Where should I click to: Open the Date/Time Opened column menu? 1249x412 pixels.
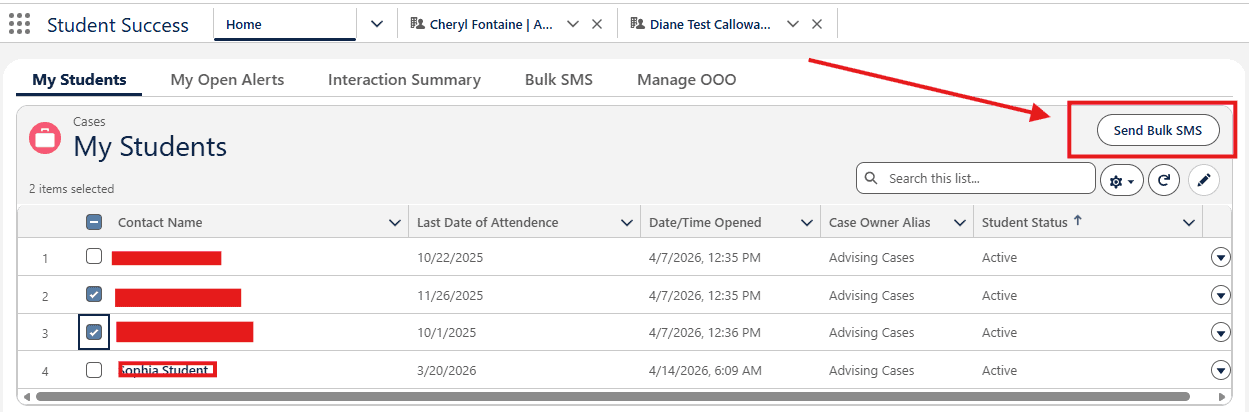[808, 222]
